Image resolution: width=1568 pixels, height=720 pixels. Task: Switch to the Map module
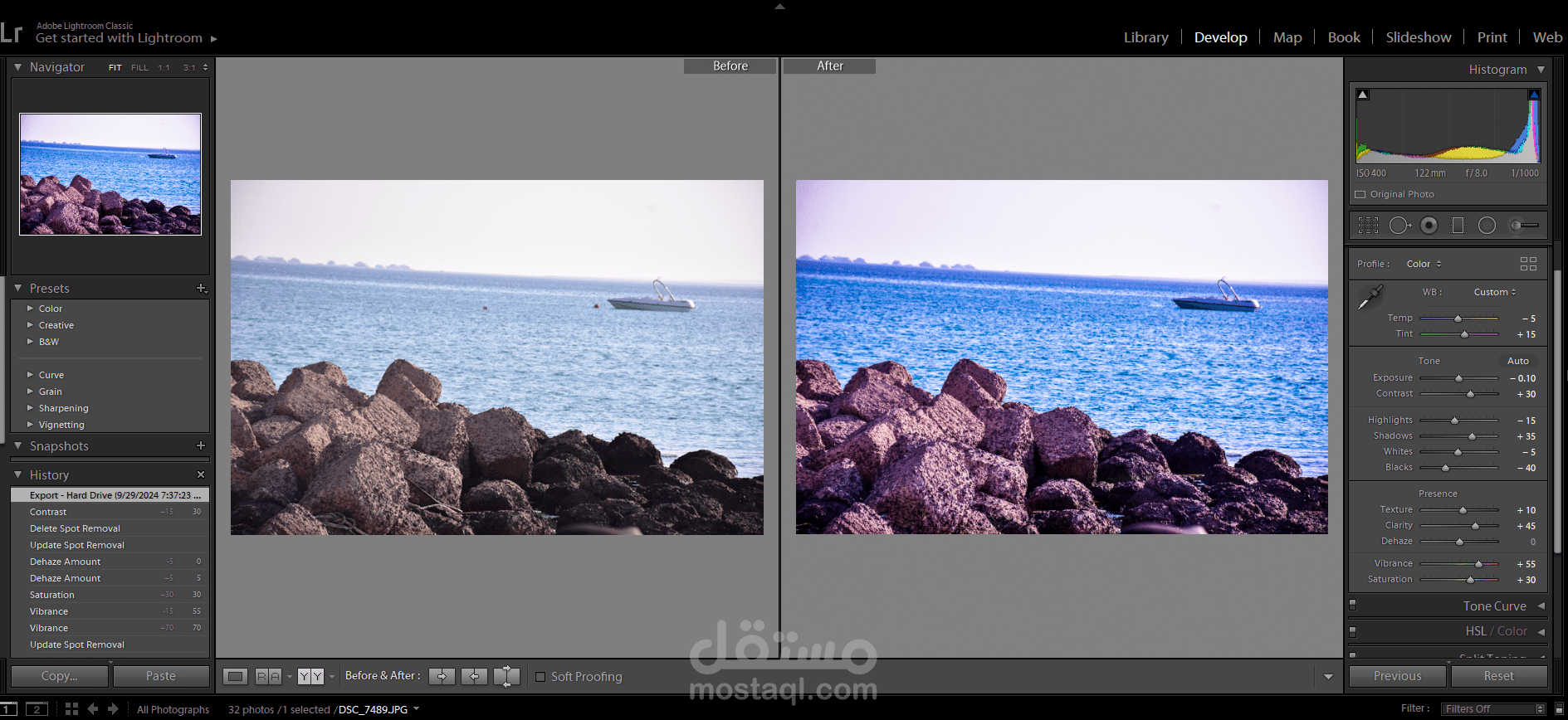[x=1287, y=37]
